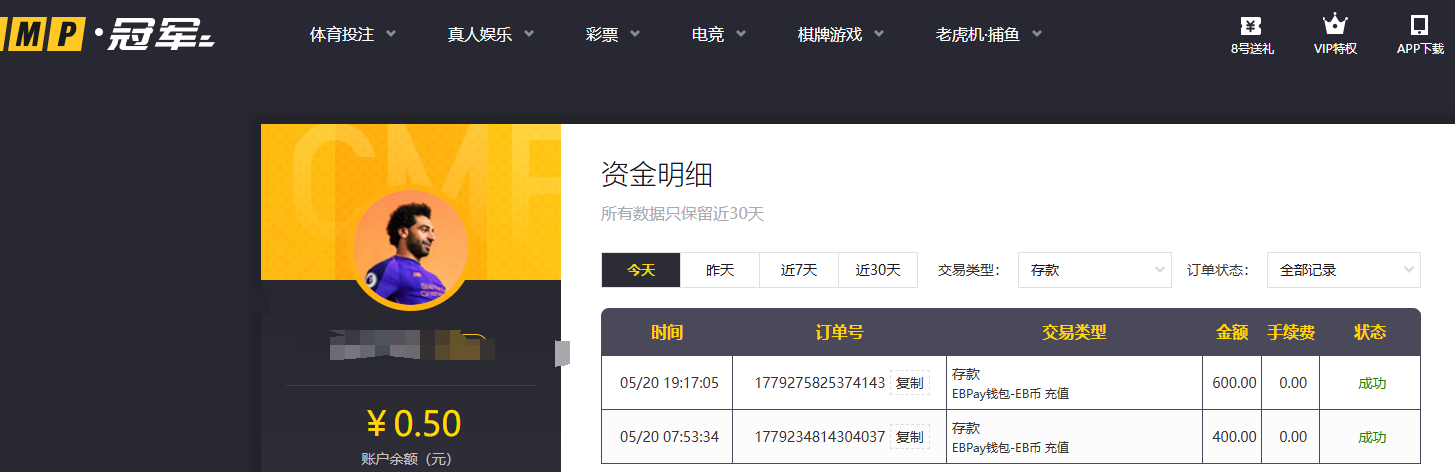
Task: Click the order number text 1779234814304037
Action: point(820,437)
